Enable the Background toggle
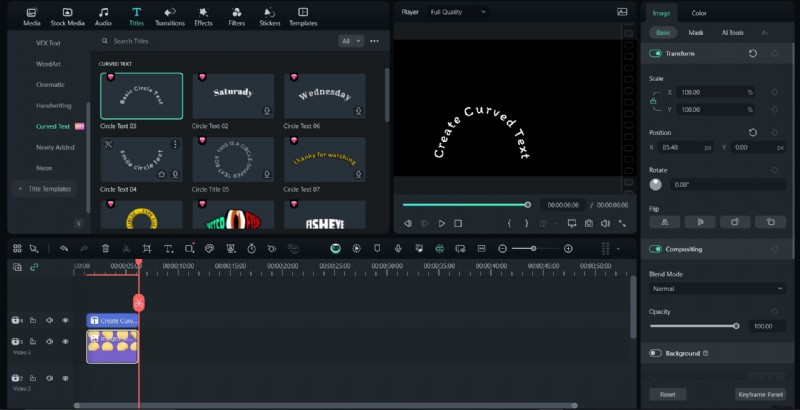 [656, 353]
